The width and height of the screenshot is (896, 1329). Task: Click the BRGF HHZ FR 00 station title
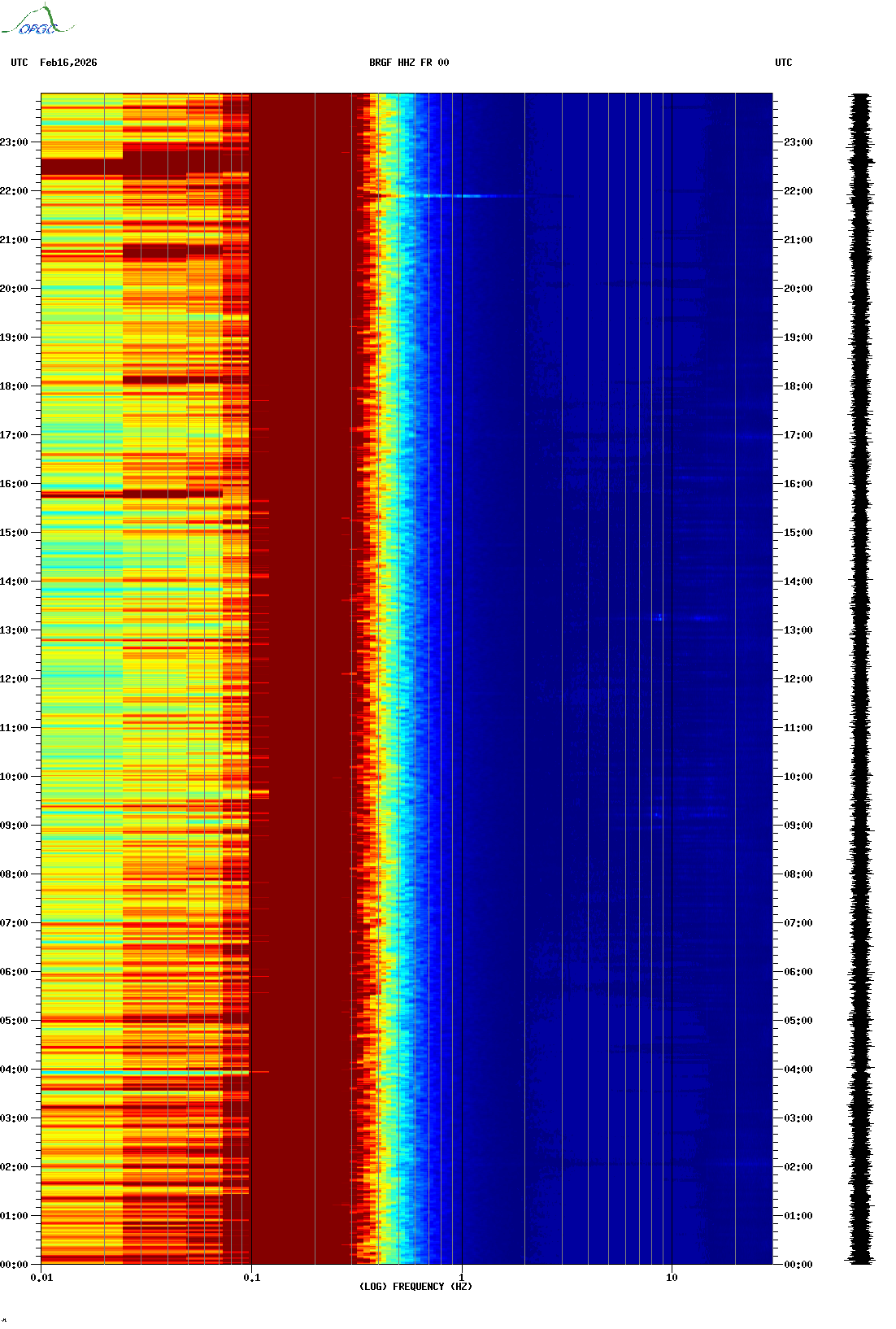(x=408, y=63)
